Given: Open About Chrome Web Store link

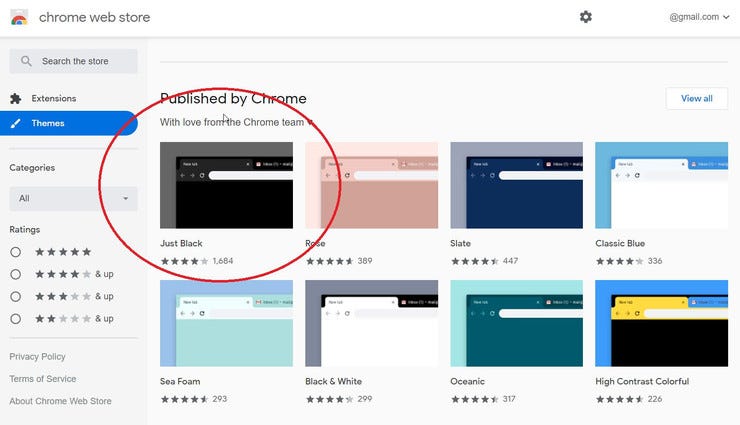Looking at the screenshot, I should coord(60,401).
